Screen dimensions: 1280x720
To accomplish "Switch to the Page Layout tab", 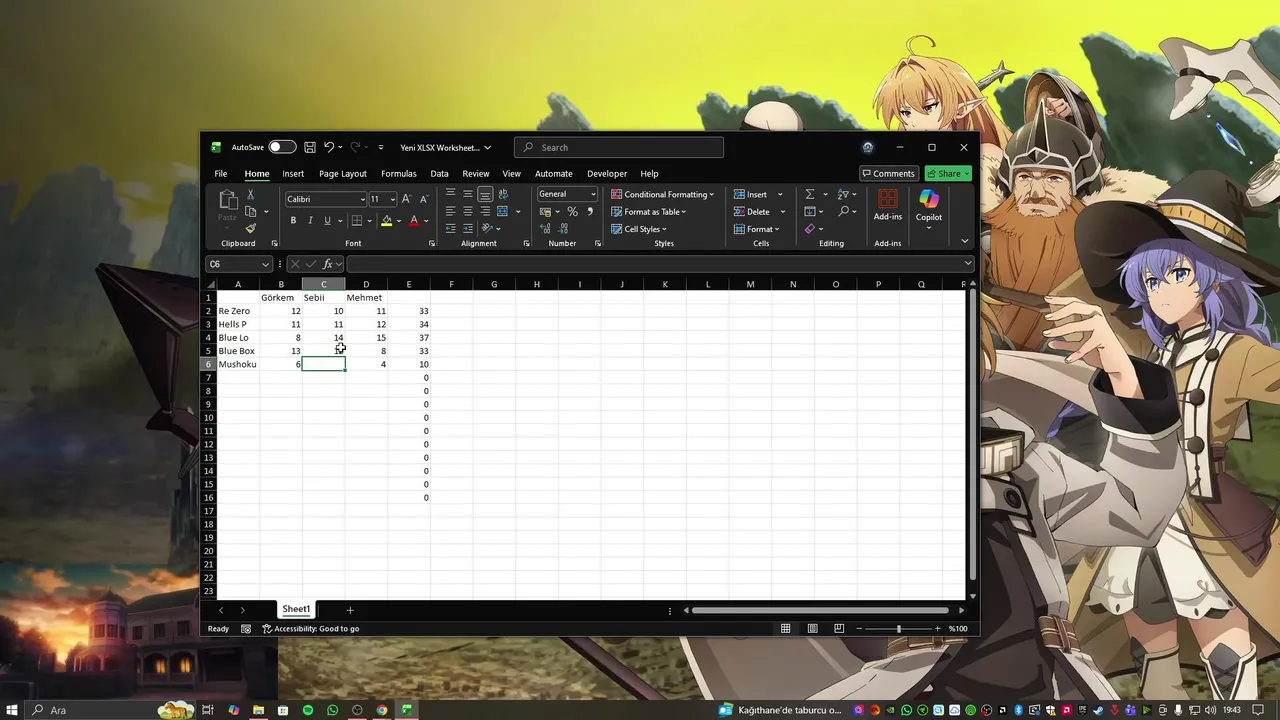I will pos(343,173).
